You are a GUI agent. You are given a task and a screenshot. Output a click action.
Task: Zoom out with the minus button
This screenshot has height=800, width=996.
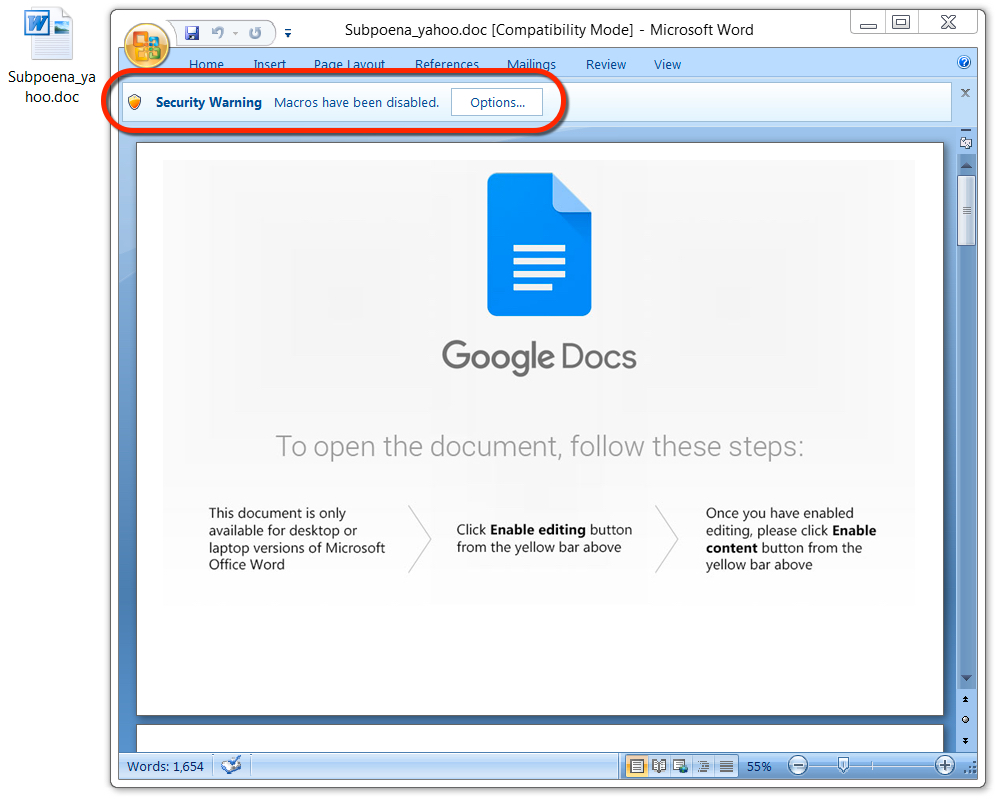pyautogui.click(x=798, y=766)
